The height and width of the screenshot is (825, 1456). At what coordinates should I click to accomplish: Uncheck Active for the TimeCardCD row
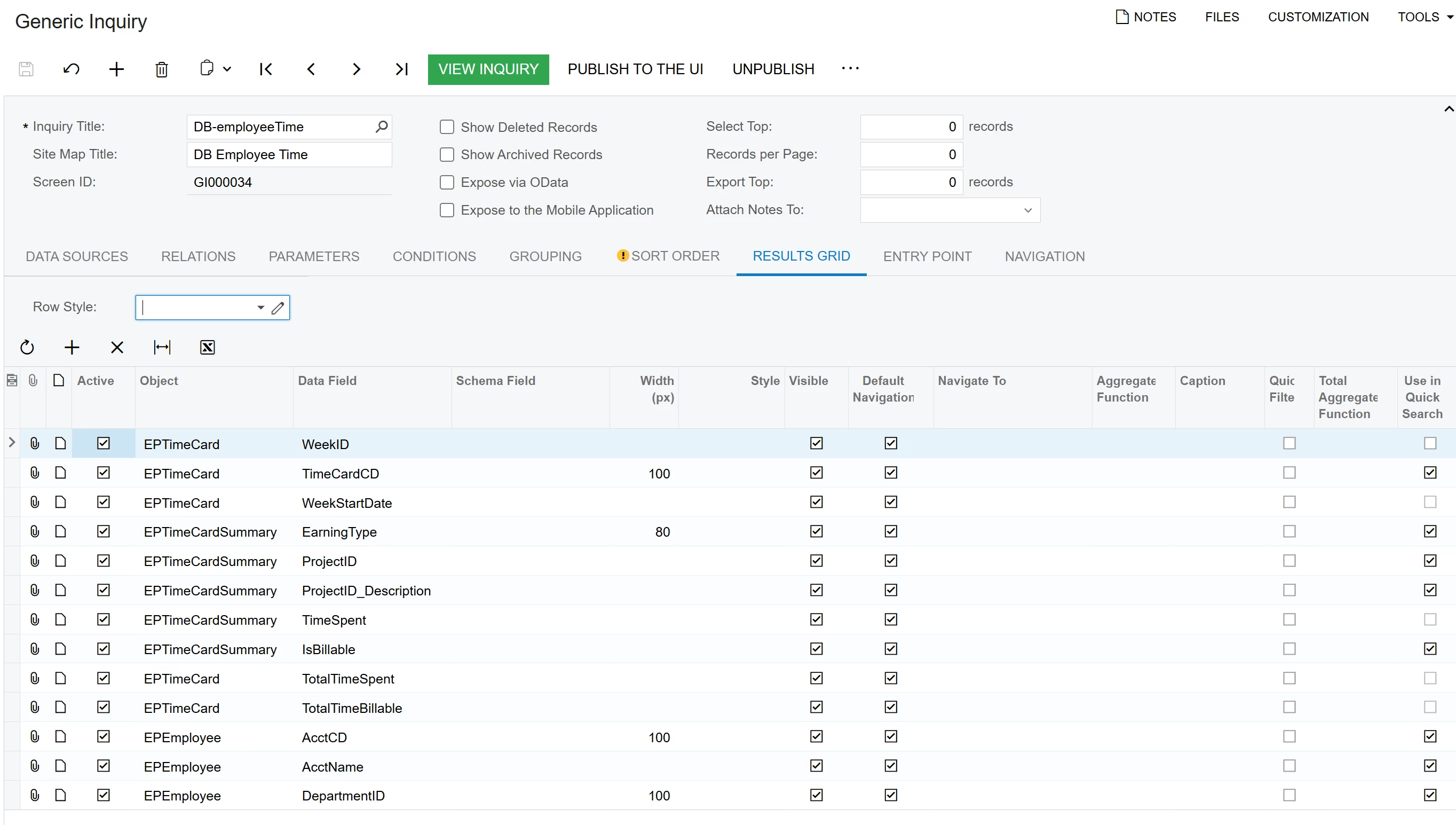click(x=103, y=473)
